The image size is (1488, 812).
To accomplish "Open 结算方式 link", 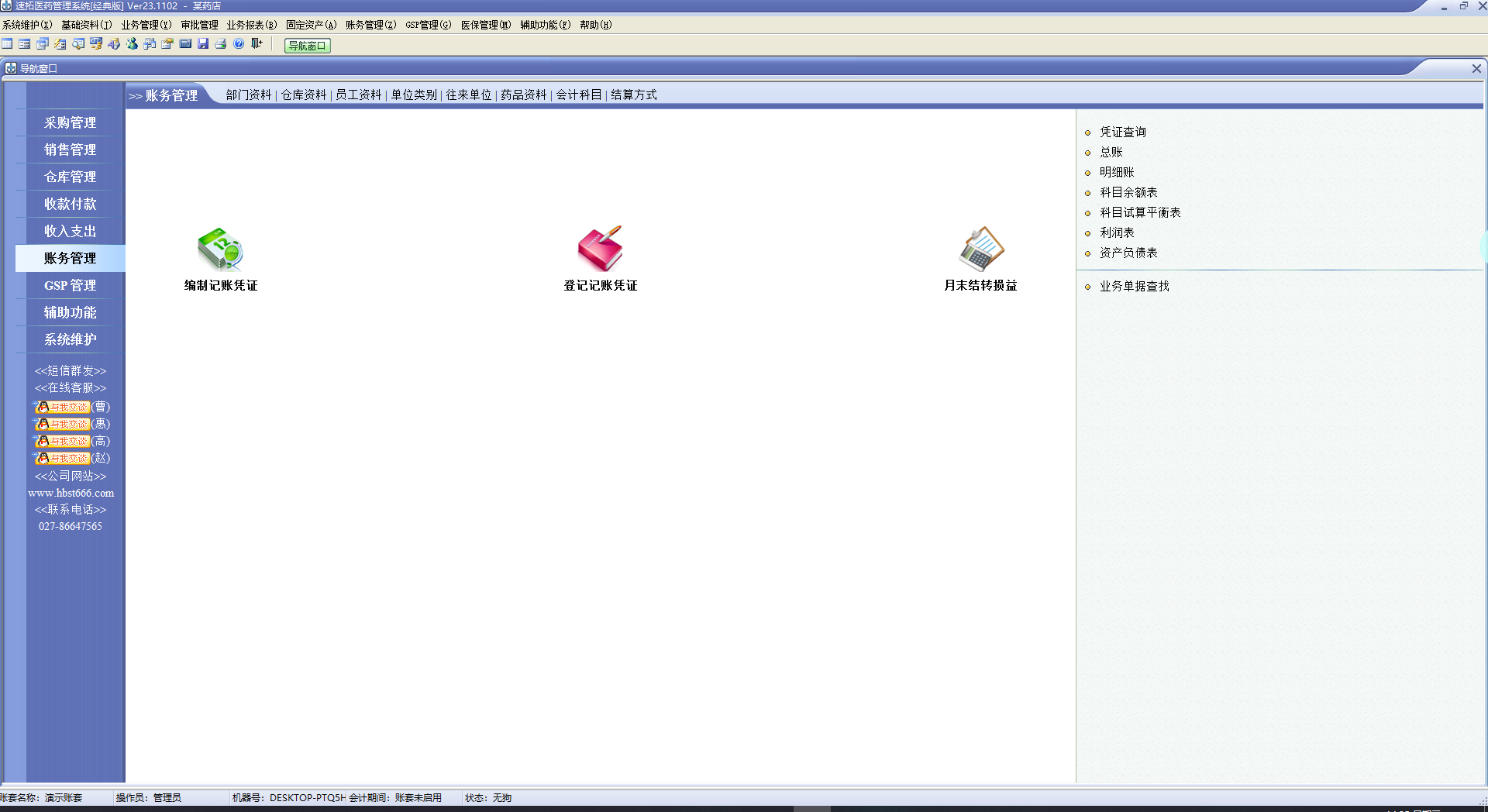I will click(634, 95).
